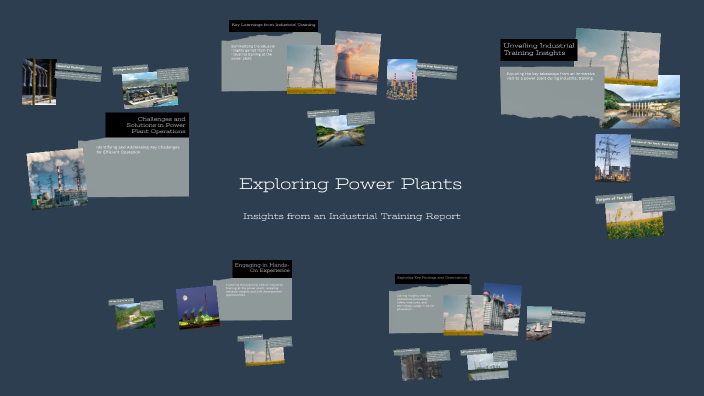Click the caption block beside the river canal photo
This screenshot has height=396, width=704.
coord(361,119)
